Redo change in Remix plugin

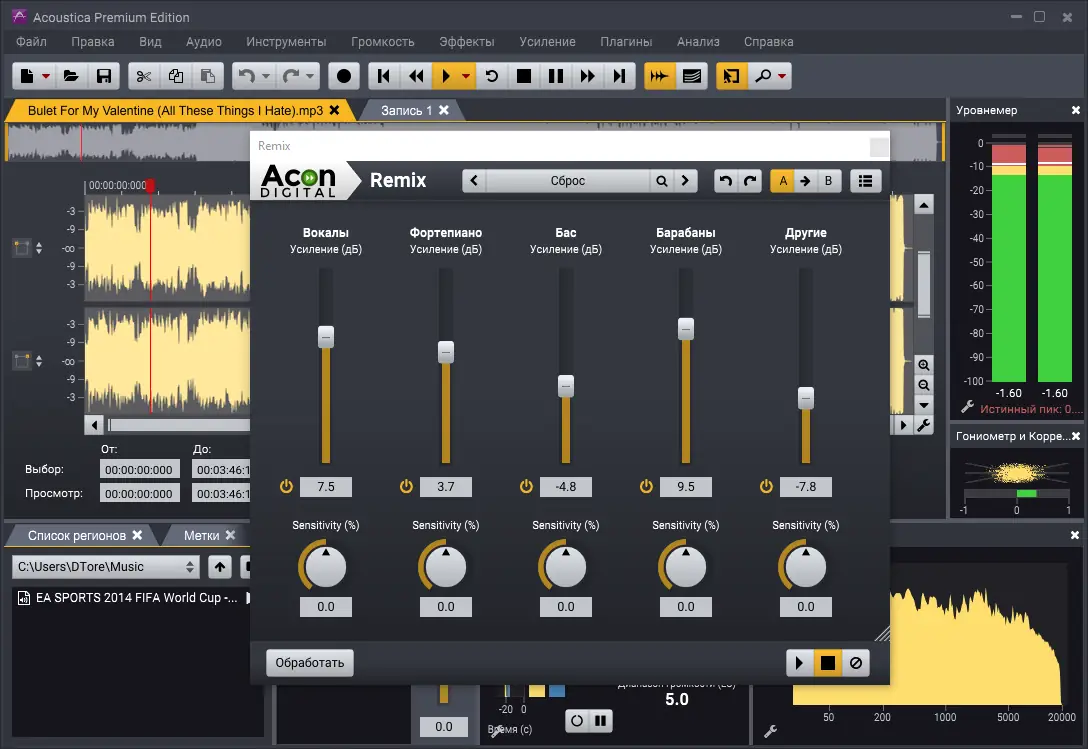click(750, 181)
